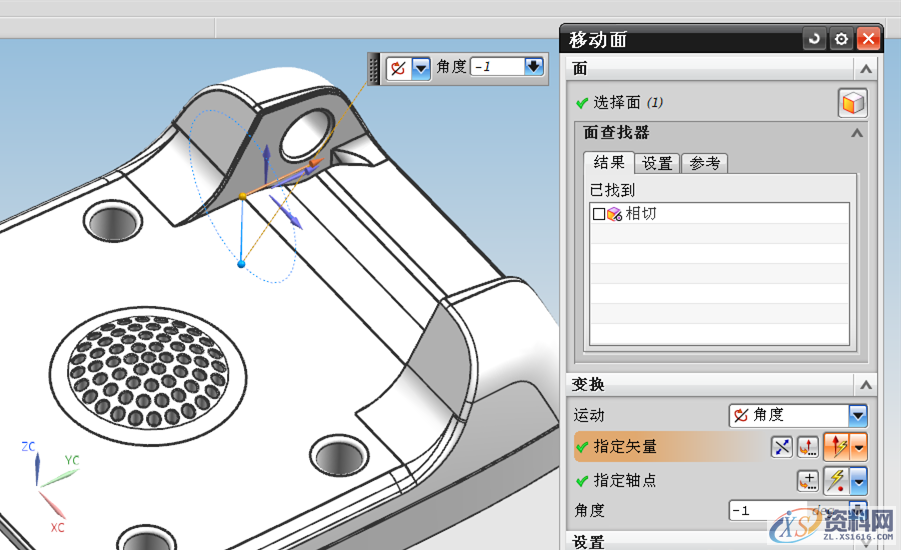Open the 运动 motion type dropdown
The height and width of the screenshot is (550, 901).
(x=857, y=415)
